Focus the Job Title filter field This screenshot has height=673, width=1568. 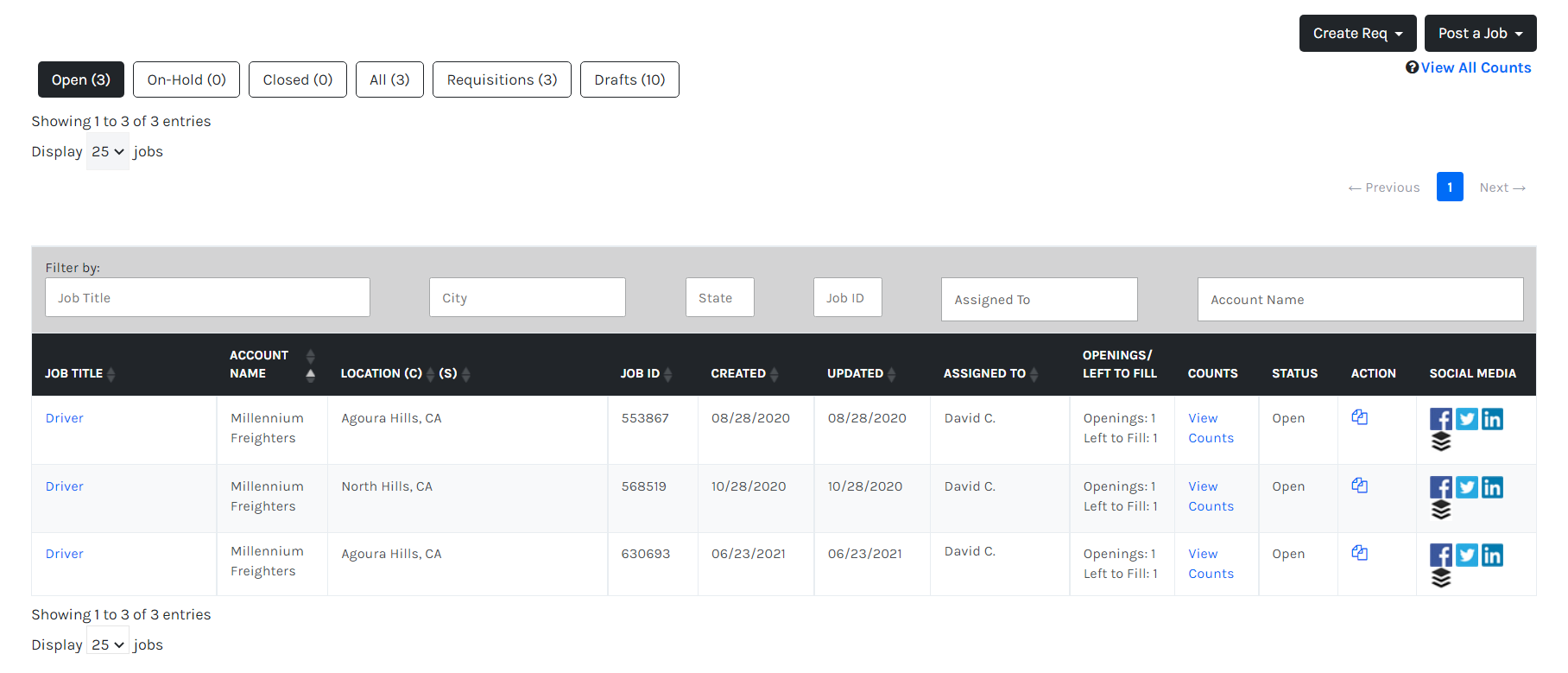click(x=207, y=297)
